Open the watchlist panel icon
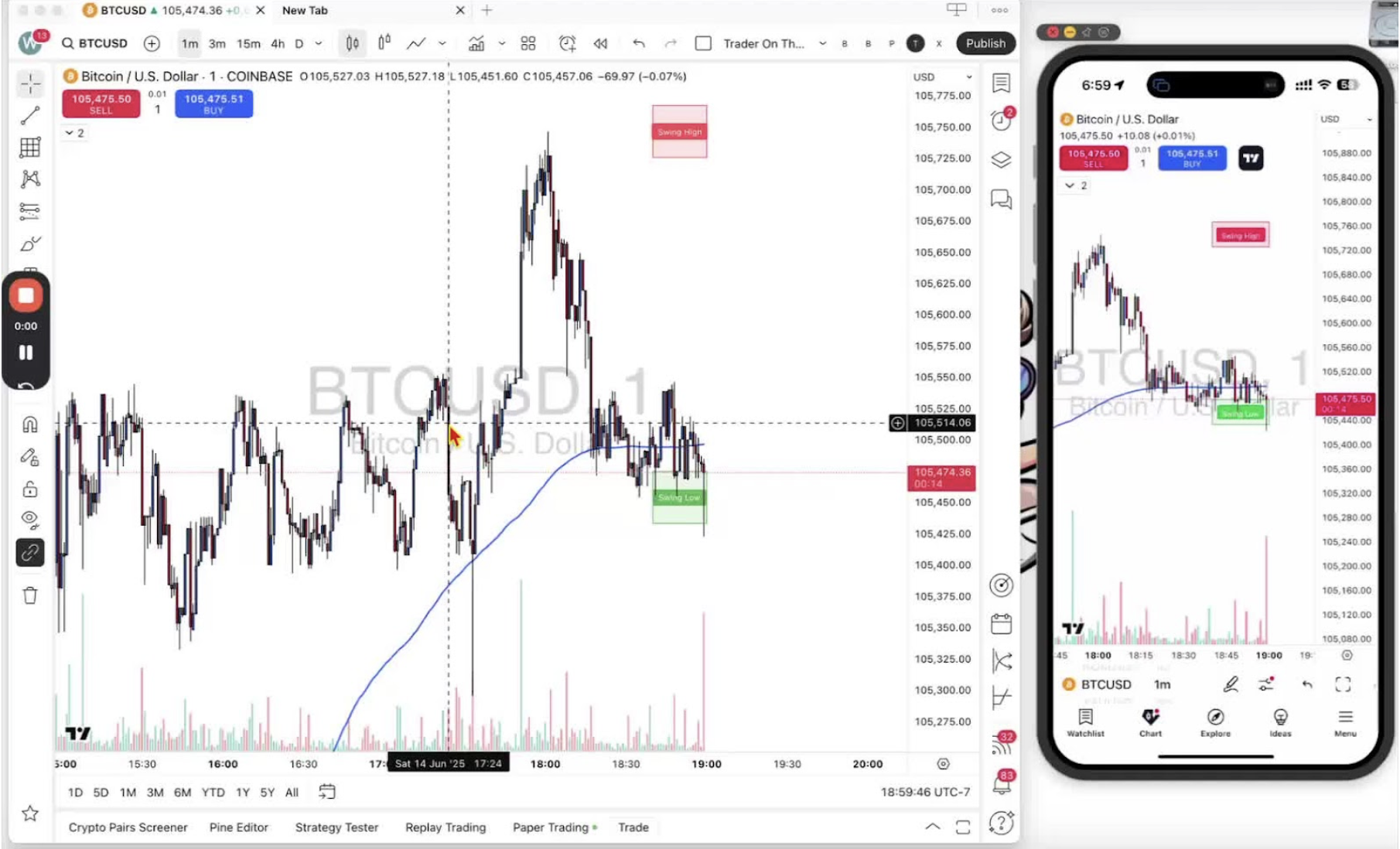Image resolution: width=1400 pixels, height=849 pixels. (x=1002, y=83)
